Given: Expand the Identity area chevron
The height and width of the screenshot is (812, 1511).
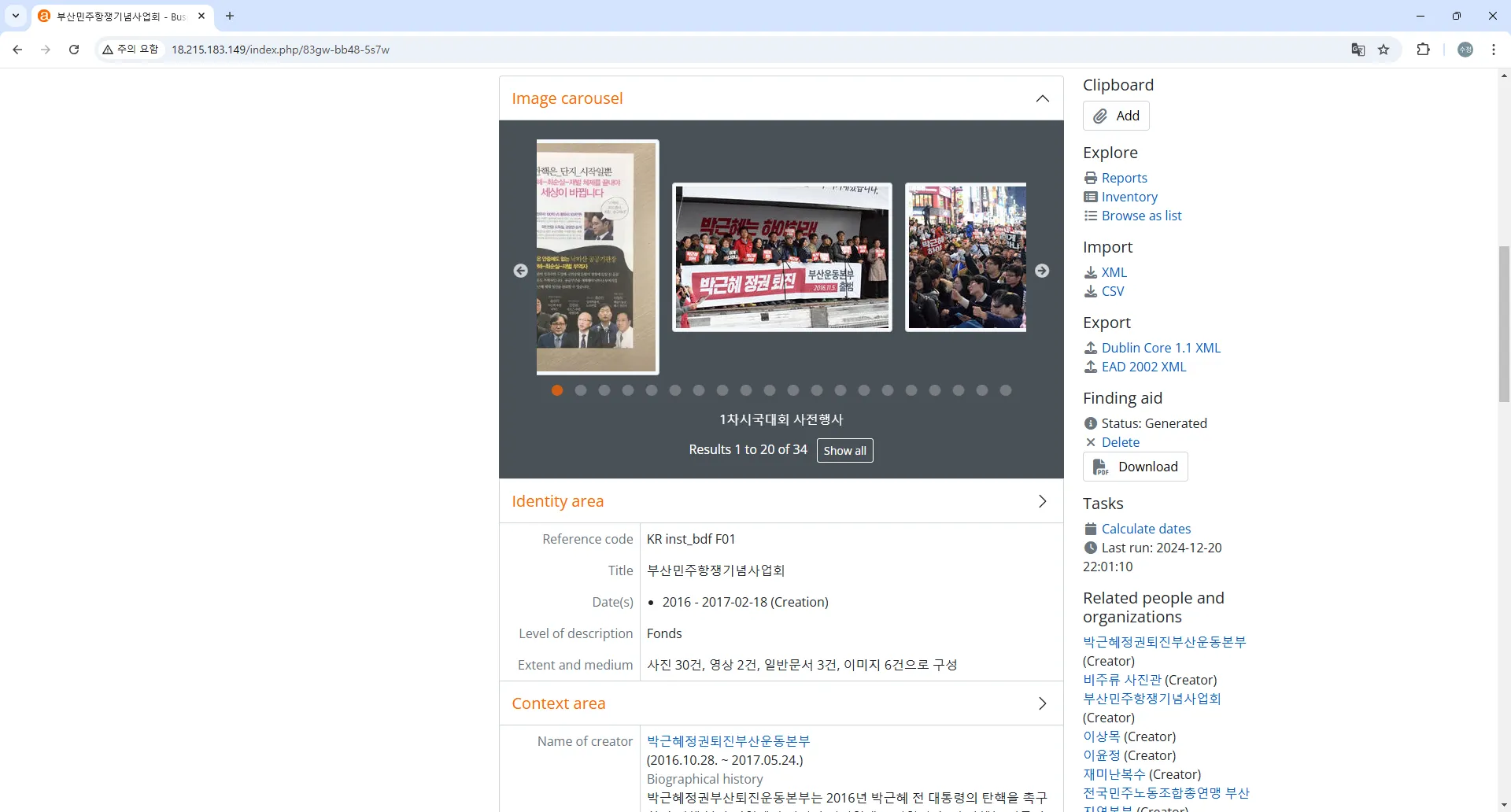Looking at the screenshot, I should (x=1043, y=501).
